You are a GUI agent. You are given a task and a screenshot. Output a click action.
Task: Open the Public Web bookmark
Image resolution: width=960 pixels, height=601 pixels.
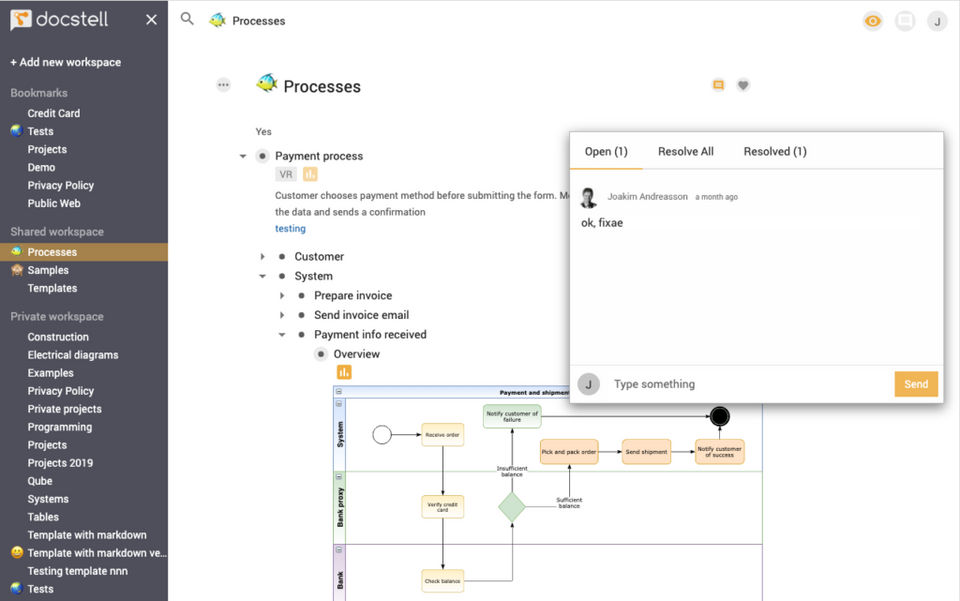[x=54, y=203]
